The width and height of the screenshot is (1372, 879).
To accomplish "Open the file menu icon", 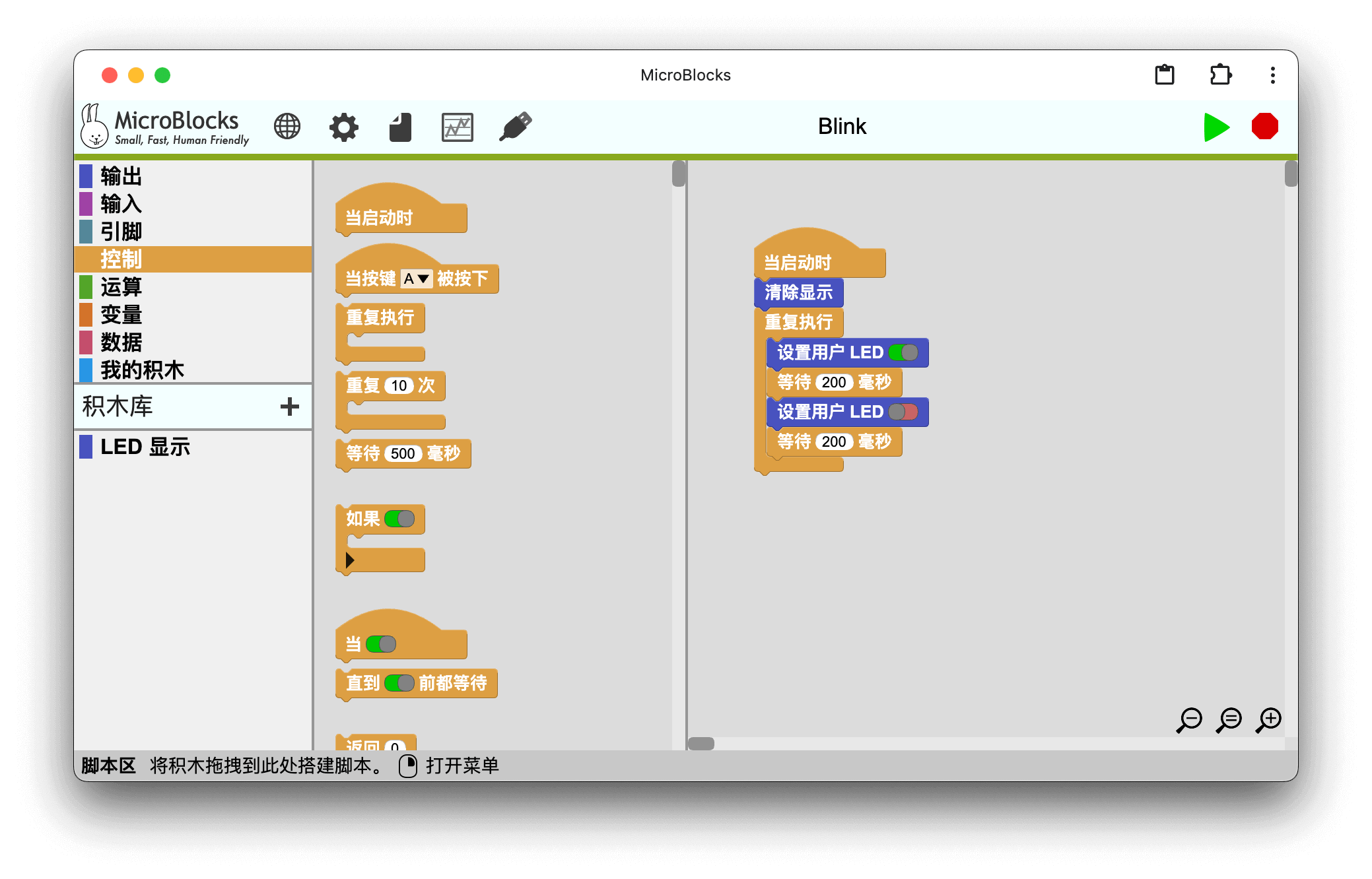I will [x=400, y=127].
